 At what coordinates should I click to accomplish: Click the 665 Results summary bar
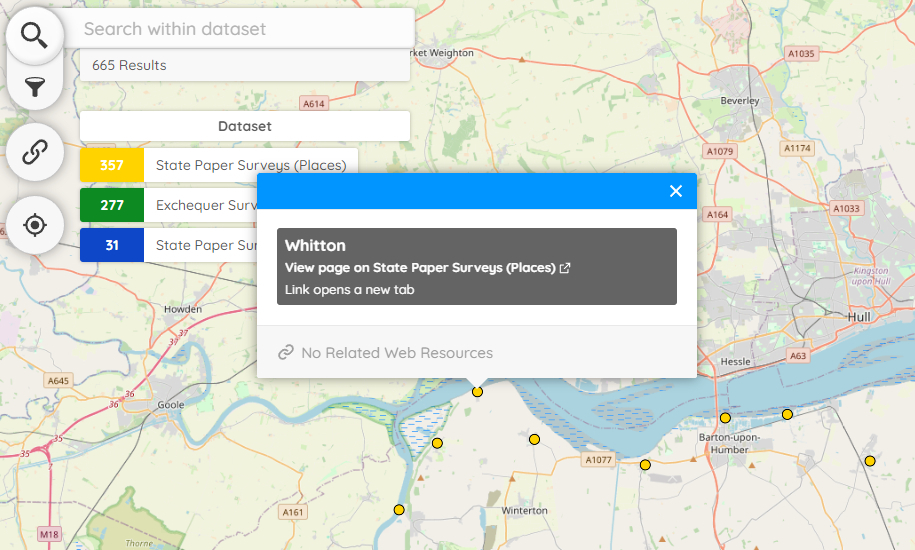click(245, 66)
